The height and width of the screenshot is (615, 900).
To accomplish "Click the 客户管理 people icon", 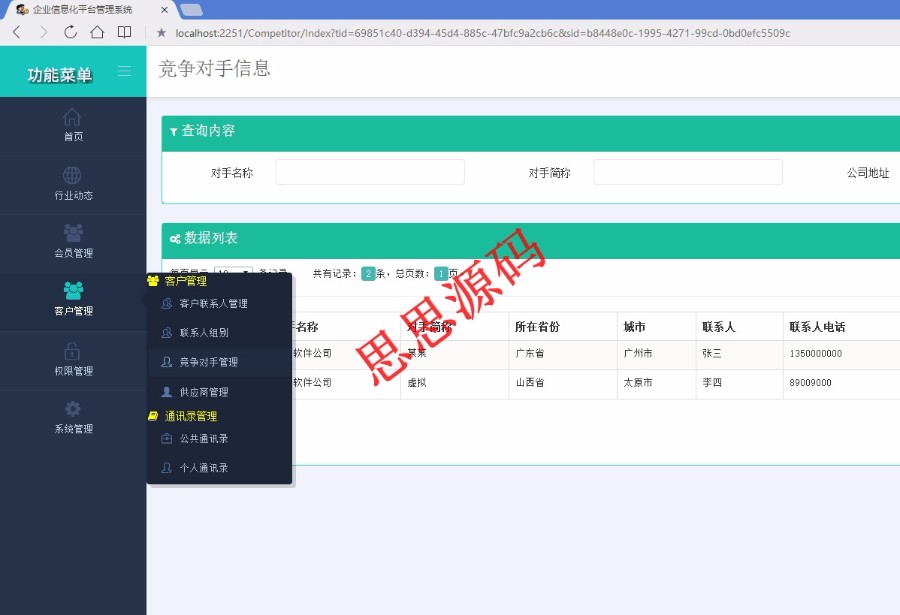I will tap(73, 292).
